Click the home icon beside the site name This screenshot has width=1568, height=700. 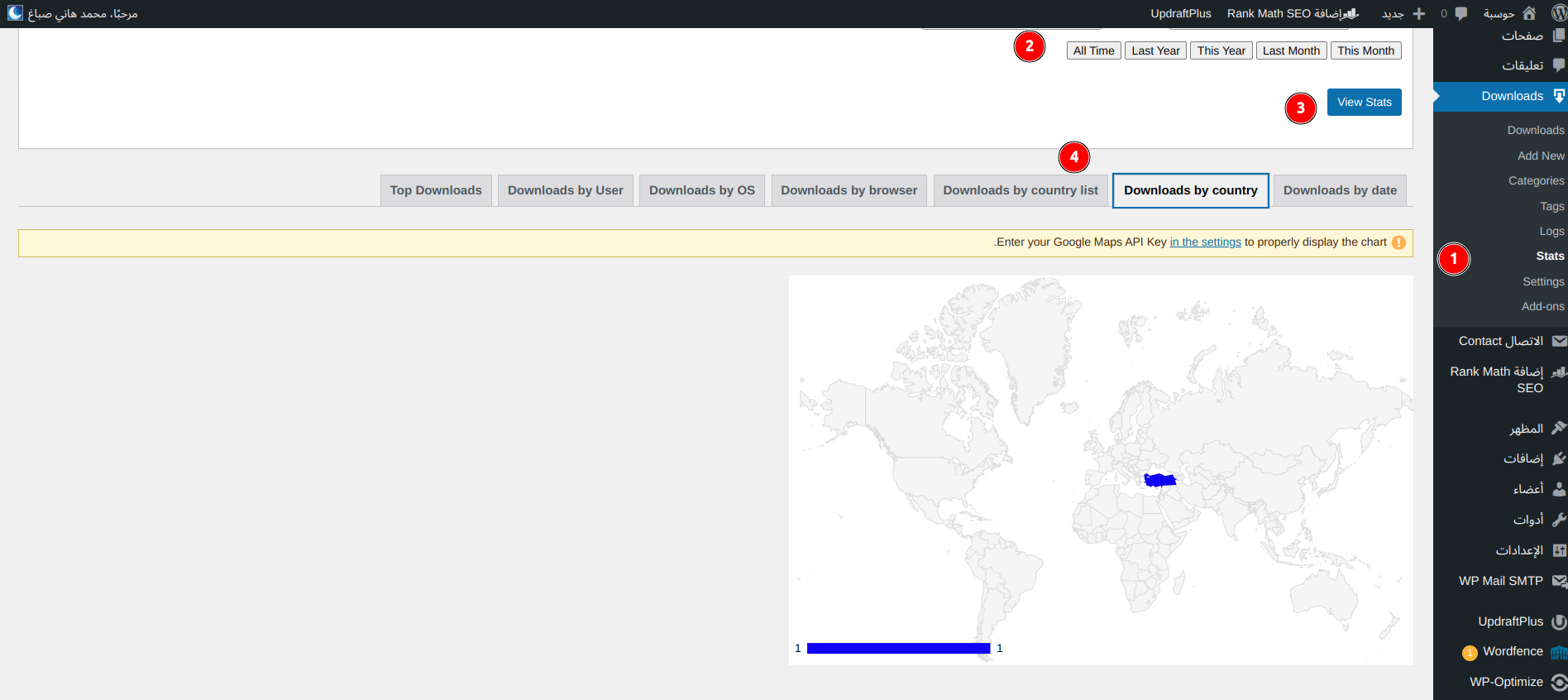1529,13
